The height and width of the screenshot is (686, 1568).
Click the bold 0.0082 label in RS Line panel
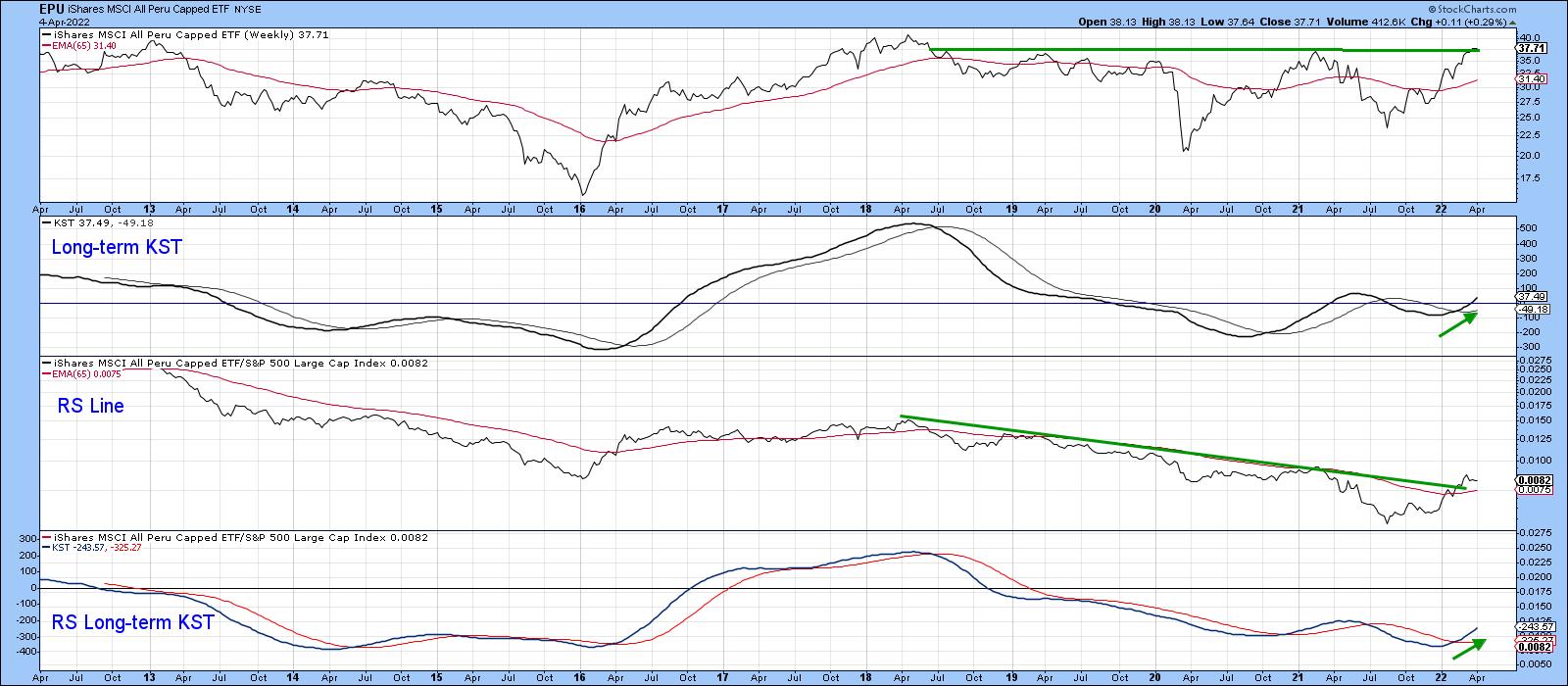coord(1533,480)
